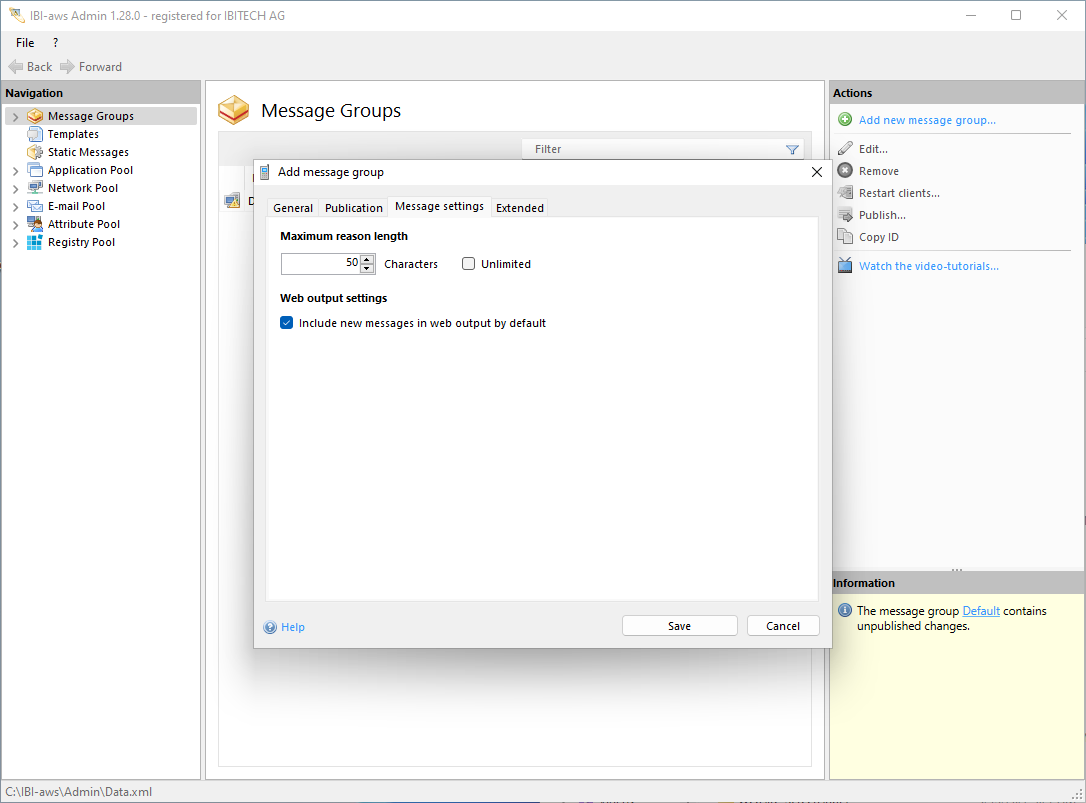
Task: Uncheck Include new messages in web output
Action: point(287,323)
